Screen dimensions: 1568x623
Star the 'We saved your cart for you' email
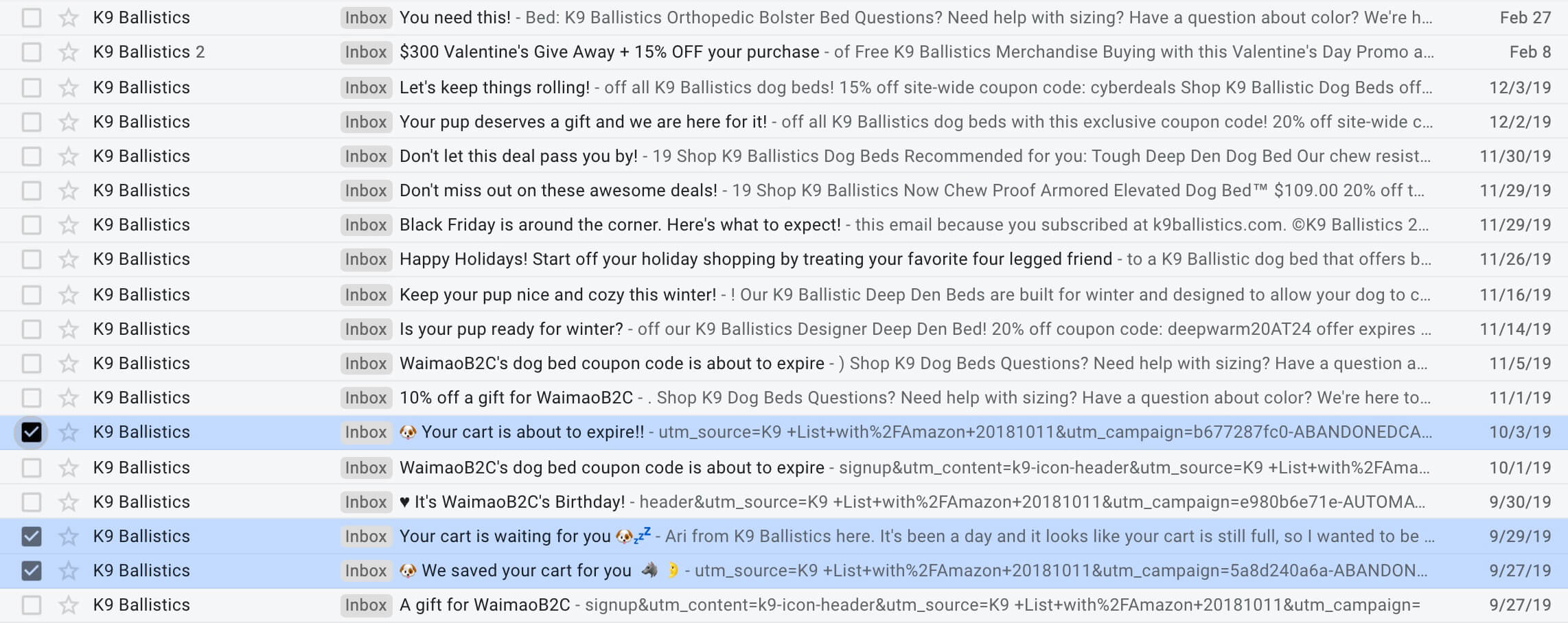click(68, 570)
